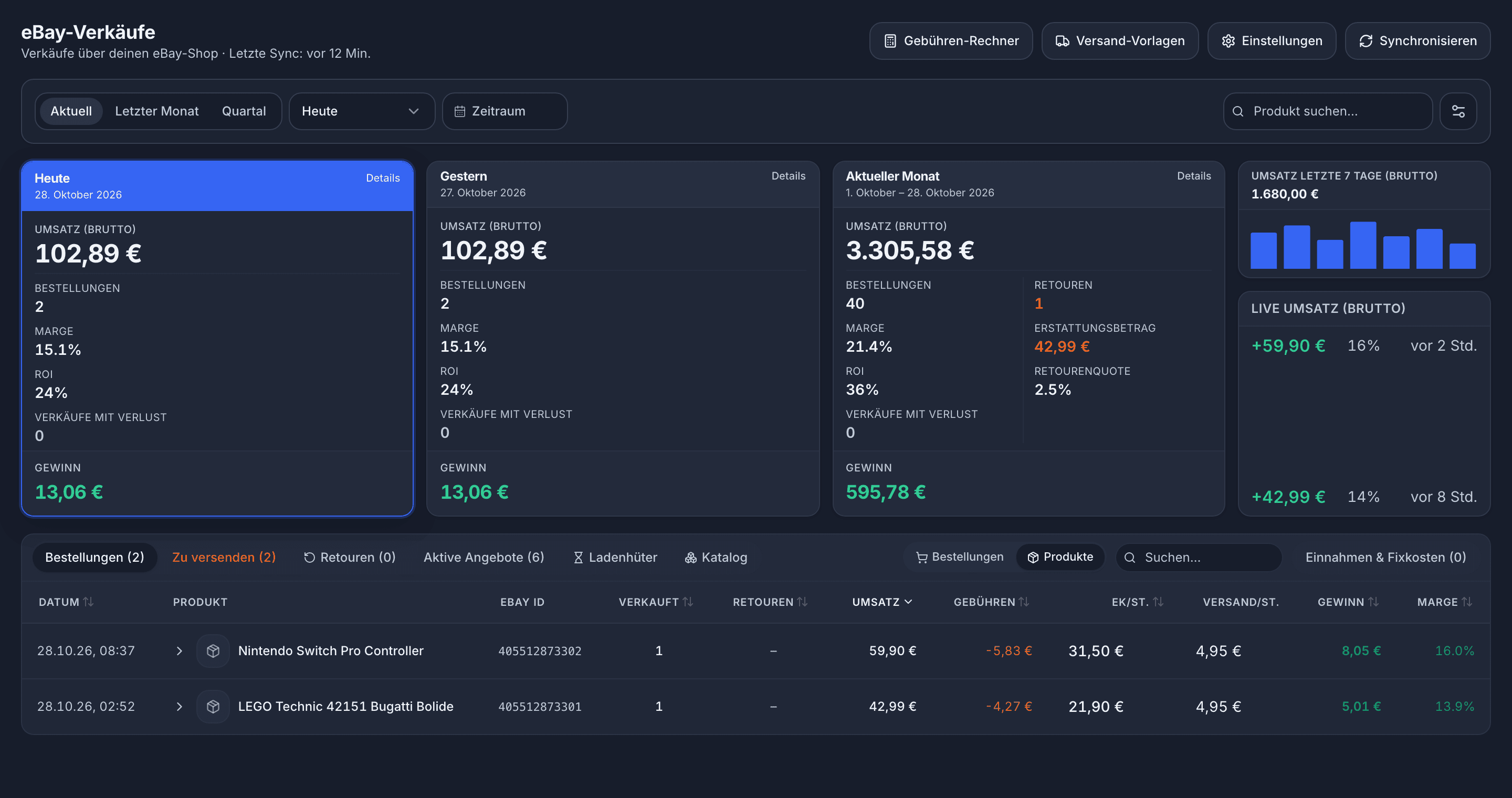Screen dimensions: 1512x798
Task: Select the Aktuell period toggle
Action: click(71, 111)
